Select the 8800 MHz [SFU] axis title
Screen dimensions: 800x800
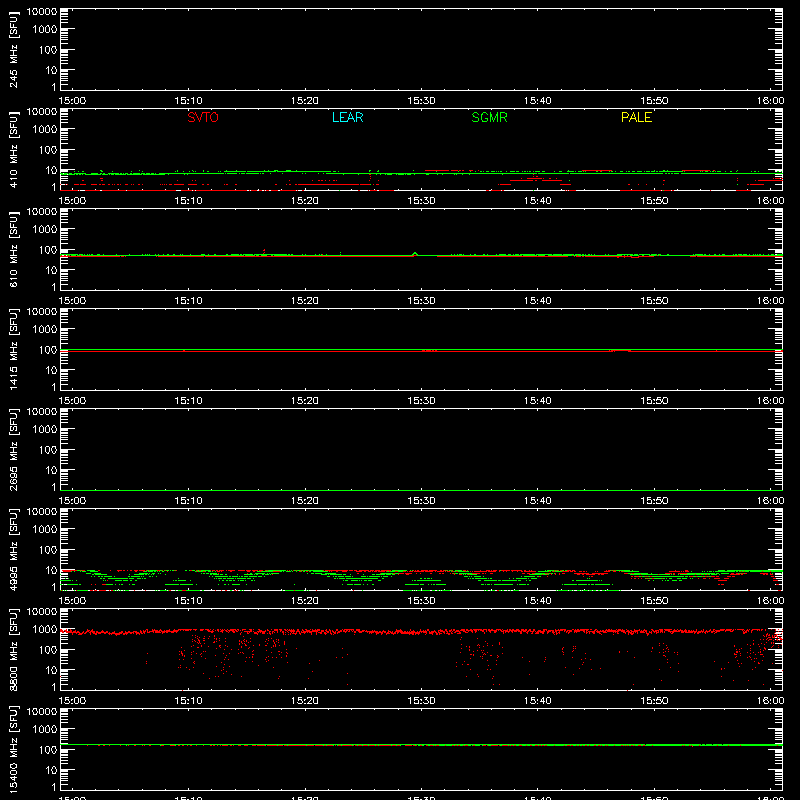coord(13,649)
